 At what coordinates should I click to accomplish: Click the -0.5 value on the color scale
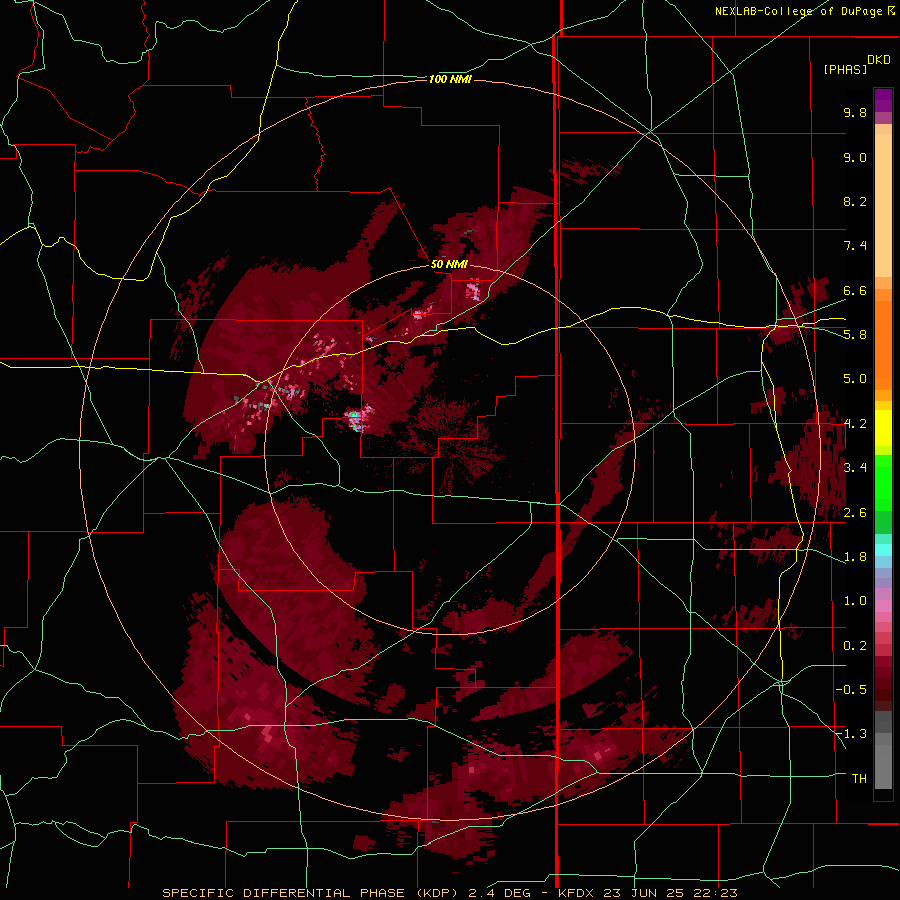851,690
